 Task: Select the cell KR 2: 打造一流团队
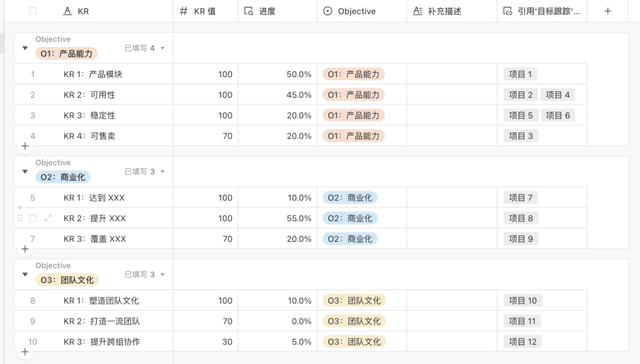coord(102,321)
